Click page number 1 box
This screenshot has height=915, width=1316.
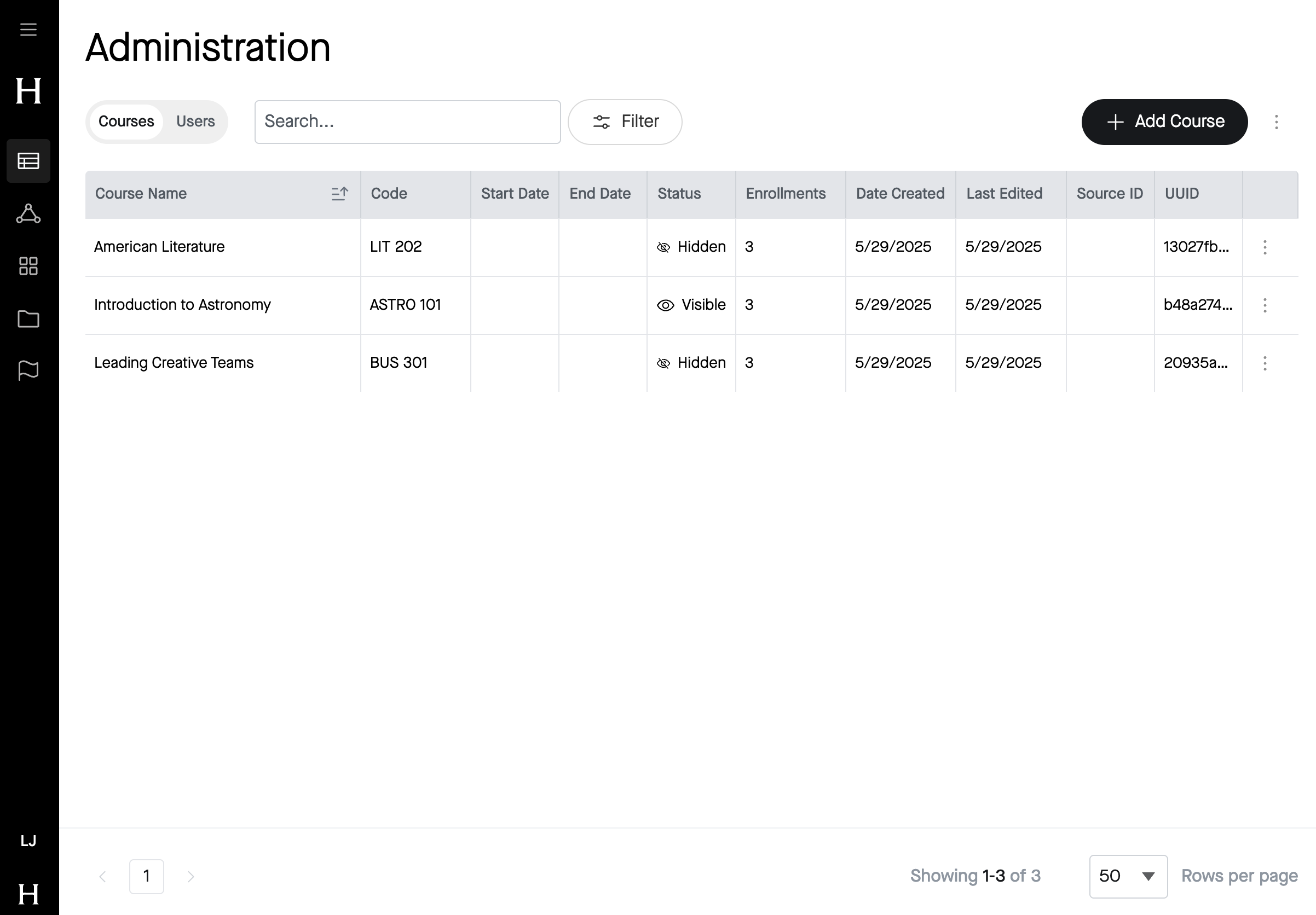147,876
